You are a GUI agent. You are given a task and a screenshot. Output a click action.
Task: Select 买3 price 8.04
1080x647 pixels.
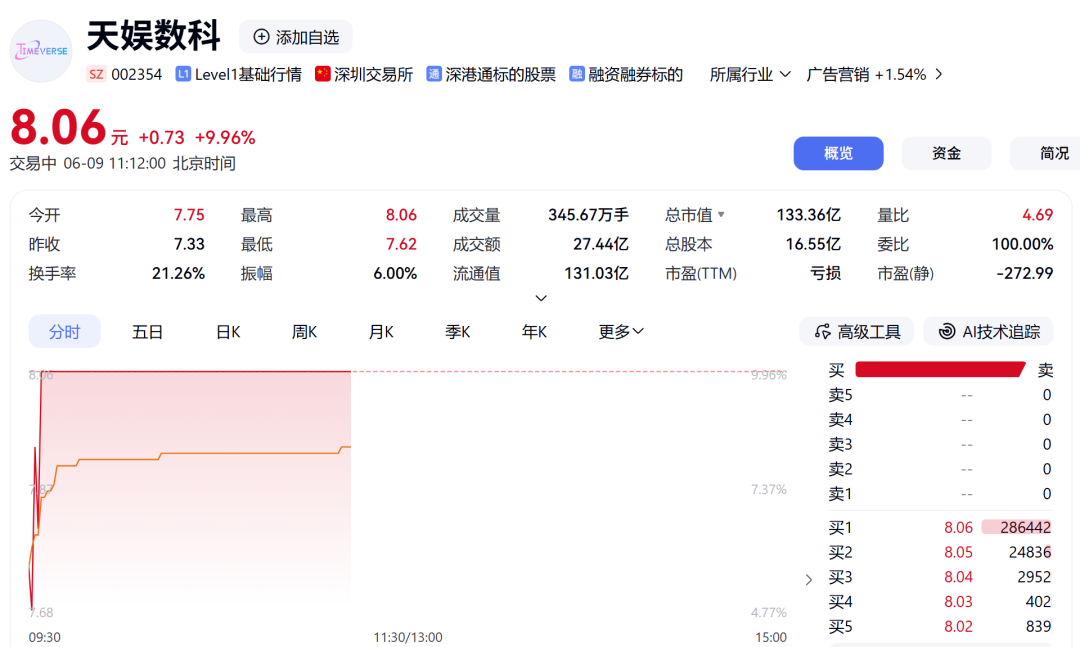[x=958, y=577]
